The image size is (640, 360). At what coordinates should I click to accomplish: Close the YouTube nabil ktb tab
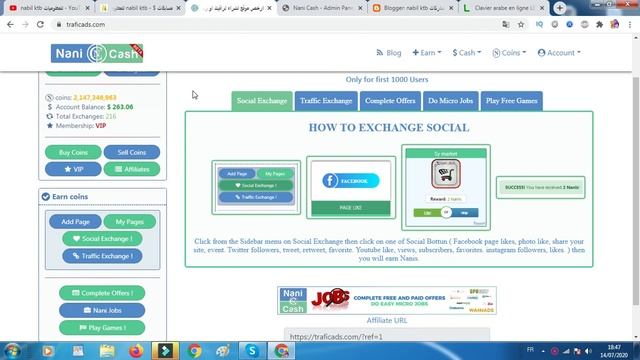point(87,8)
